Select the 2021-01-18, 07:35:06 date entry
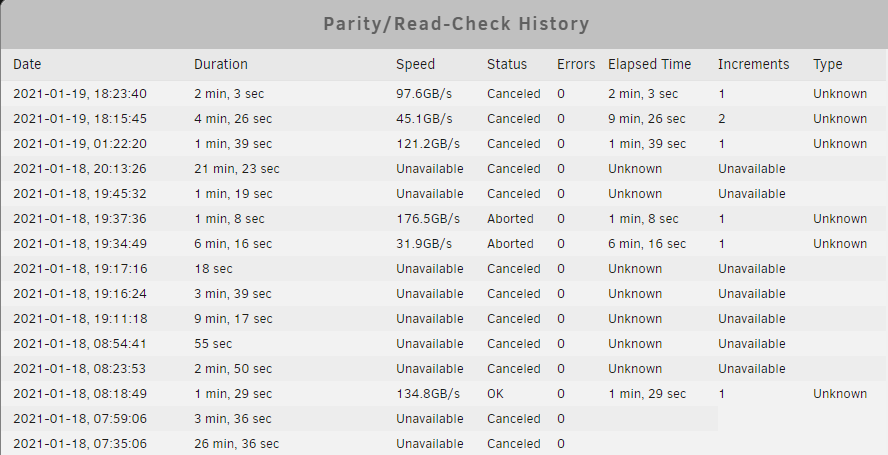The image size is (888, 455). point(80,443)
